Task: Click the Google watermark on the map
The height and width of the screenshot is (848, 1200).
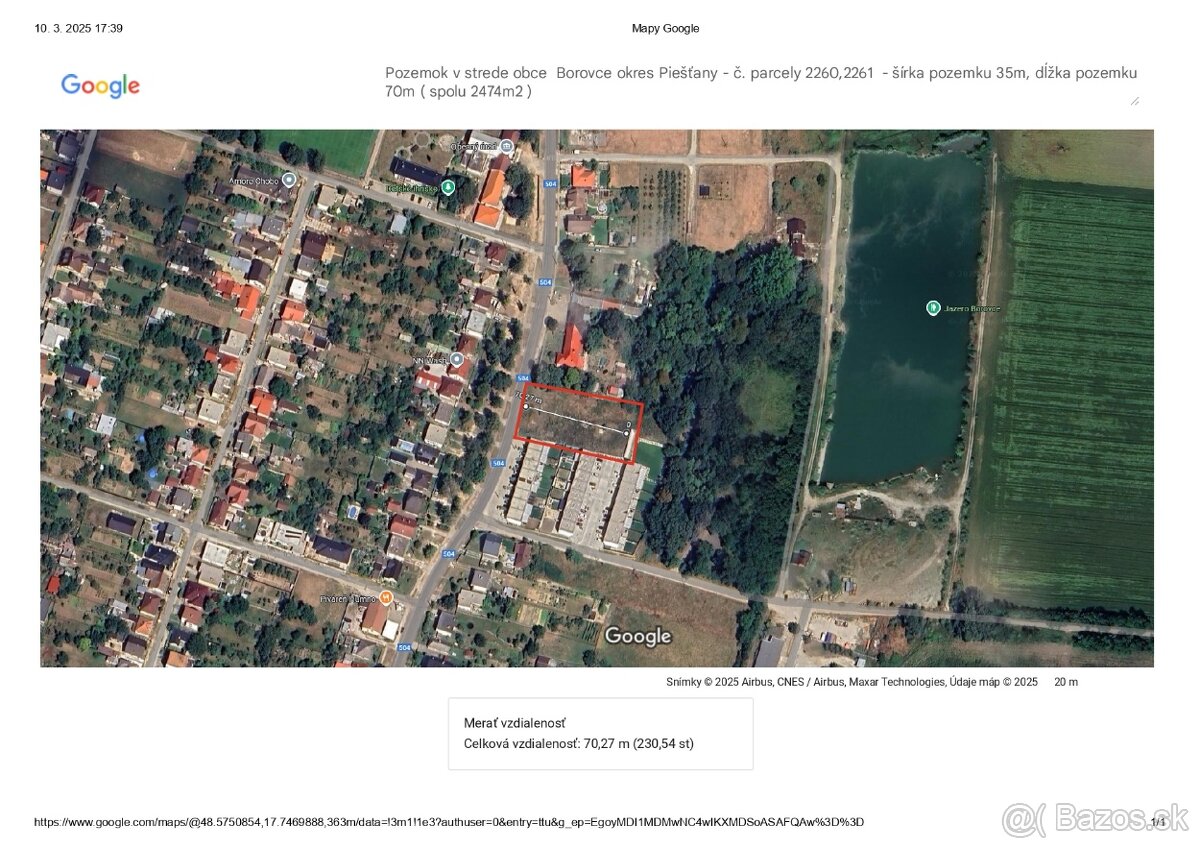Action: click(637, 635)
